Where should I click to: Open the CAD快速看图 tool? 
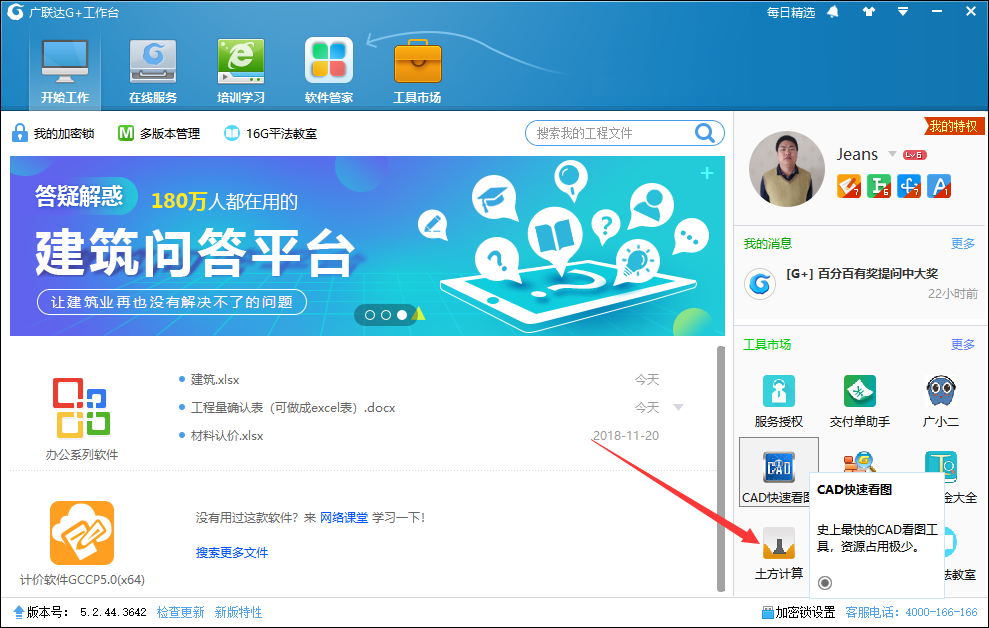[x=778, y=472]
